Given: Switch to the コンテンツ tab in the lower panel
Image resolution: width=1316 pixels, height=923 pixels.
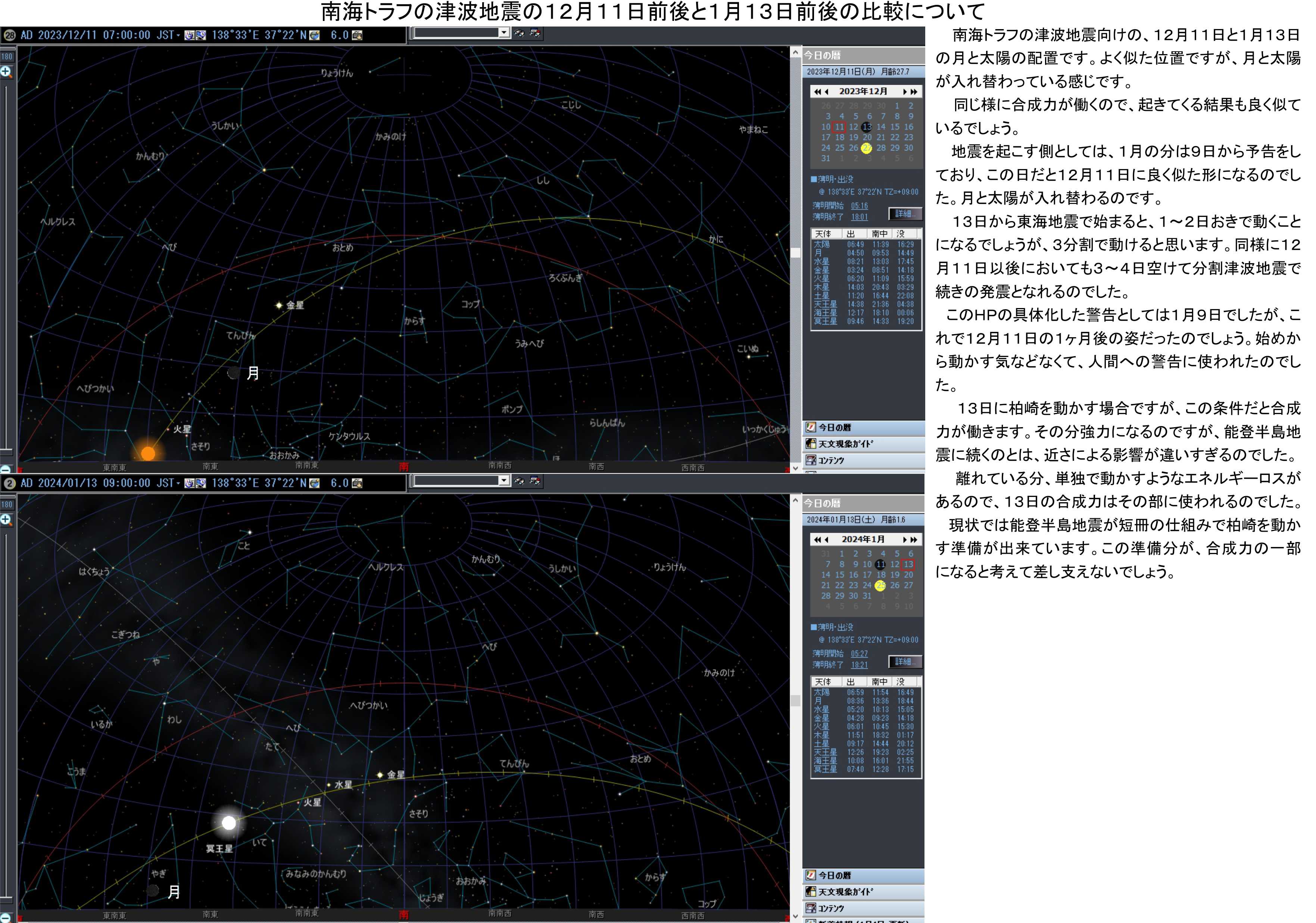Looking at the screenshot, I should [x=863, y=909].
